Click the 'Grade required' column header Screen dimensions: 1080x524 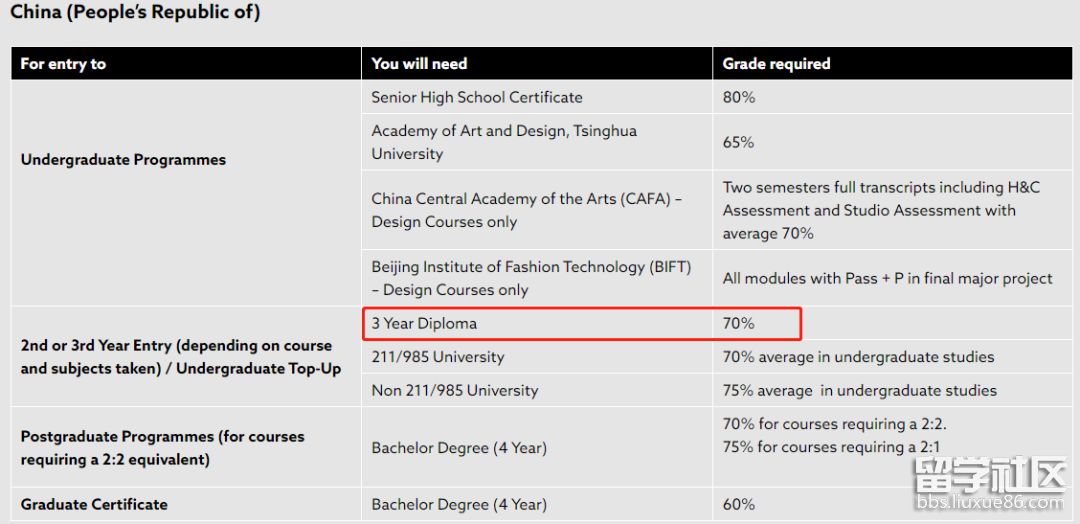776,64
